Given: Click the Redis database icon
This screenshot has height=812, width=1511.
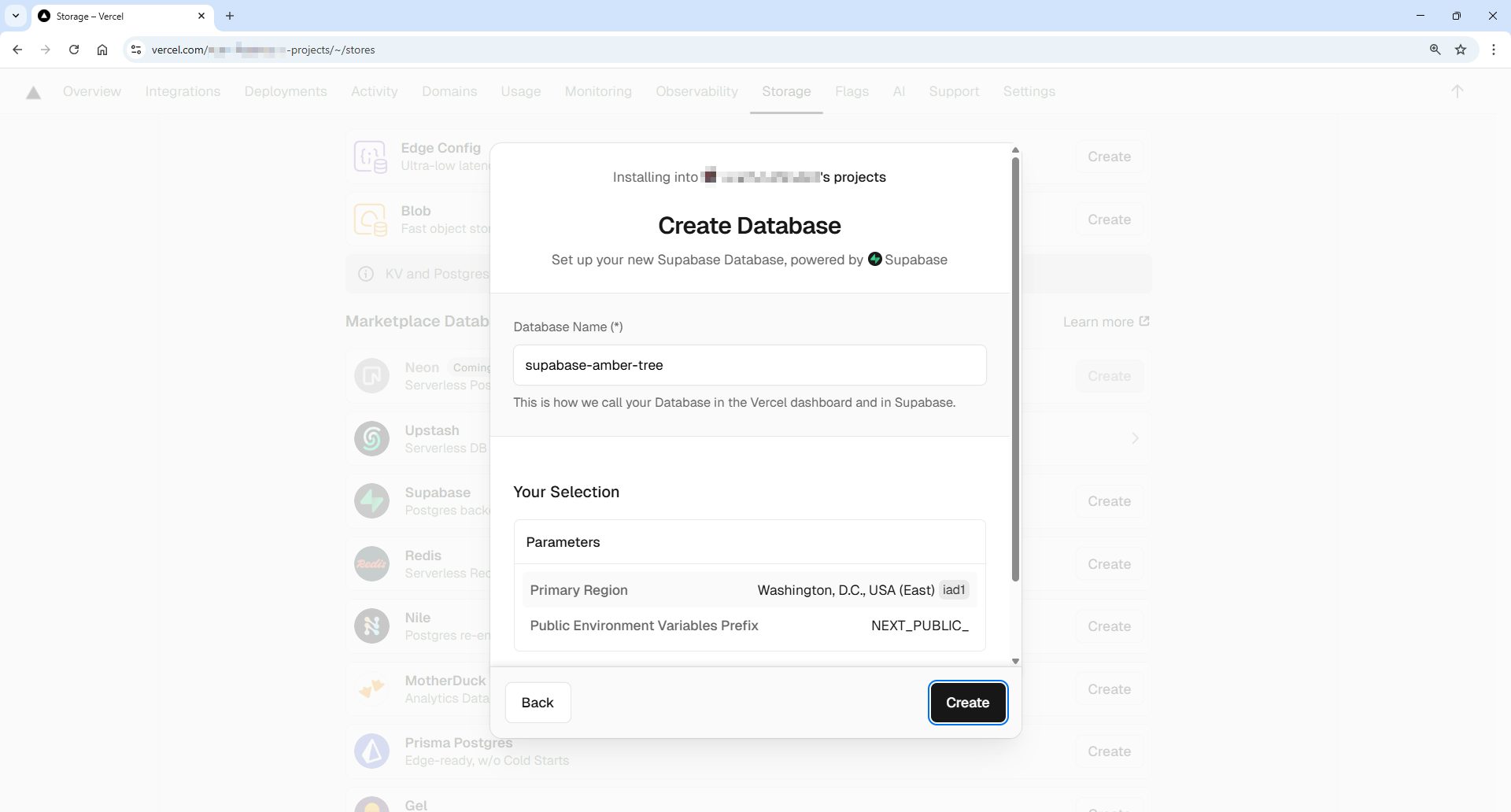Looking at the screenshot, I should point(371,563).
